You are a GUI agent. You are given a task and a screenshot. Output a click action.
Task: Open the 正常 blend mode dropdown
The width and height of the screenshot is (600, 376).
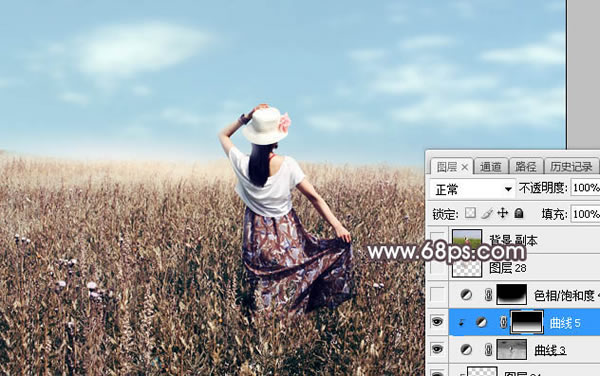coord(473,189)
